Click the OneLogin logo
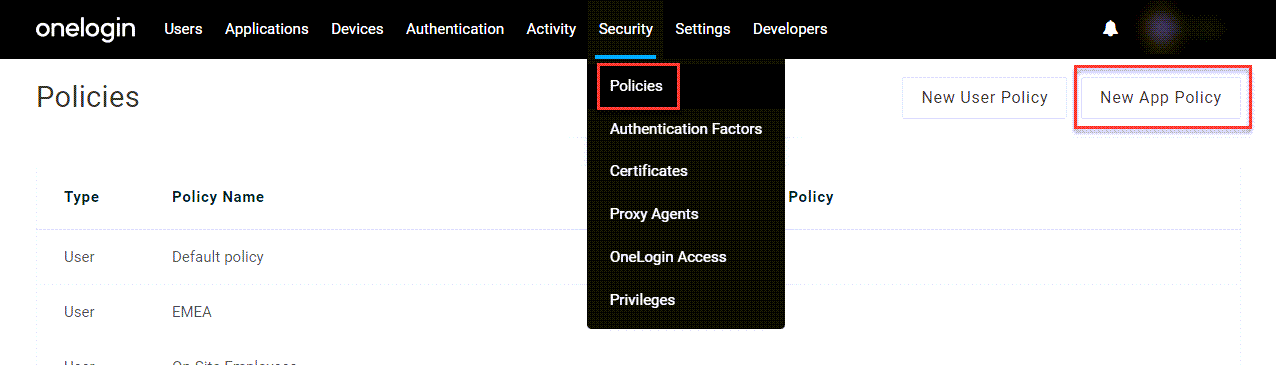The image size is (1276, 365). (85, 29)
